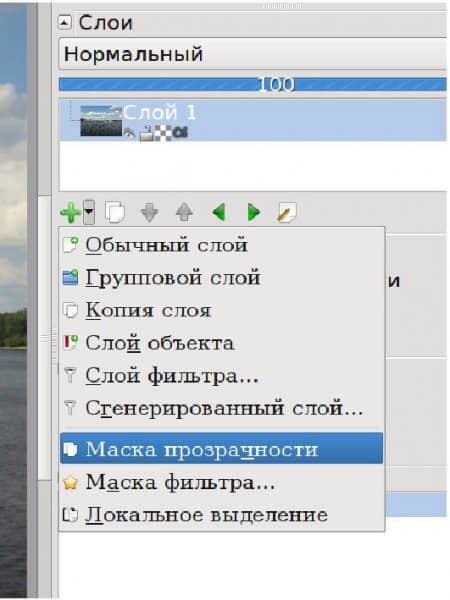Screen dimensions: 450x600
Task: Click the green left arrow layer button
Action: [x=218, y=212]
